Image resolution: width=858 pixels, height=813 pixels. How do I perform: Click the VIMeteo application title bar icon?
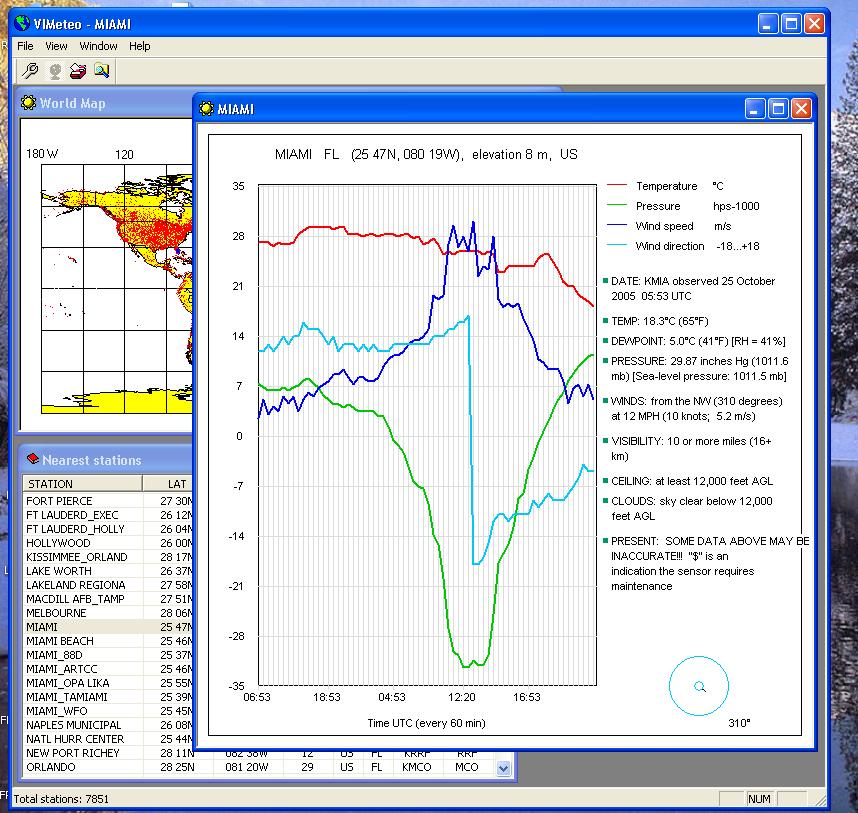(23, 23)
